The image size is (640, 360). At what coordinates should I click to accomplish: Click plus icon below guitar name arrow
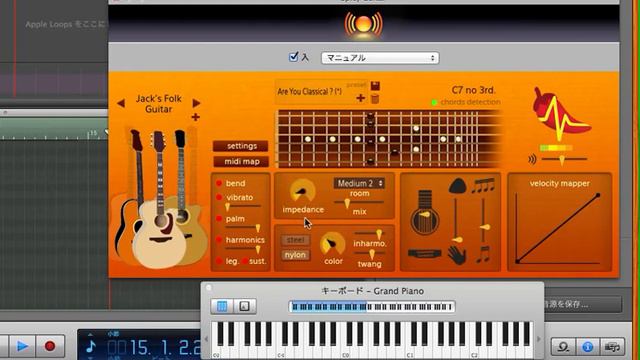pyautogui.click(x=196, y=118)
